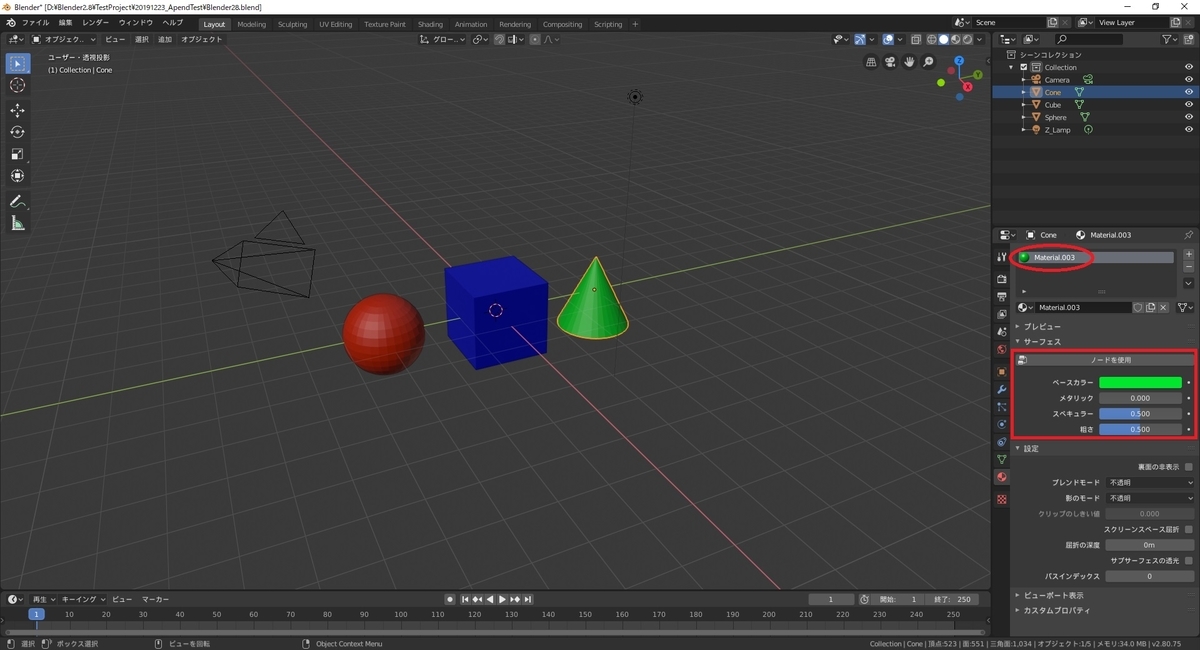Hide the Cone in outliner

point(1189,92)
